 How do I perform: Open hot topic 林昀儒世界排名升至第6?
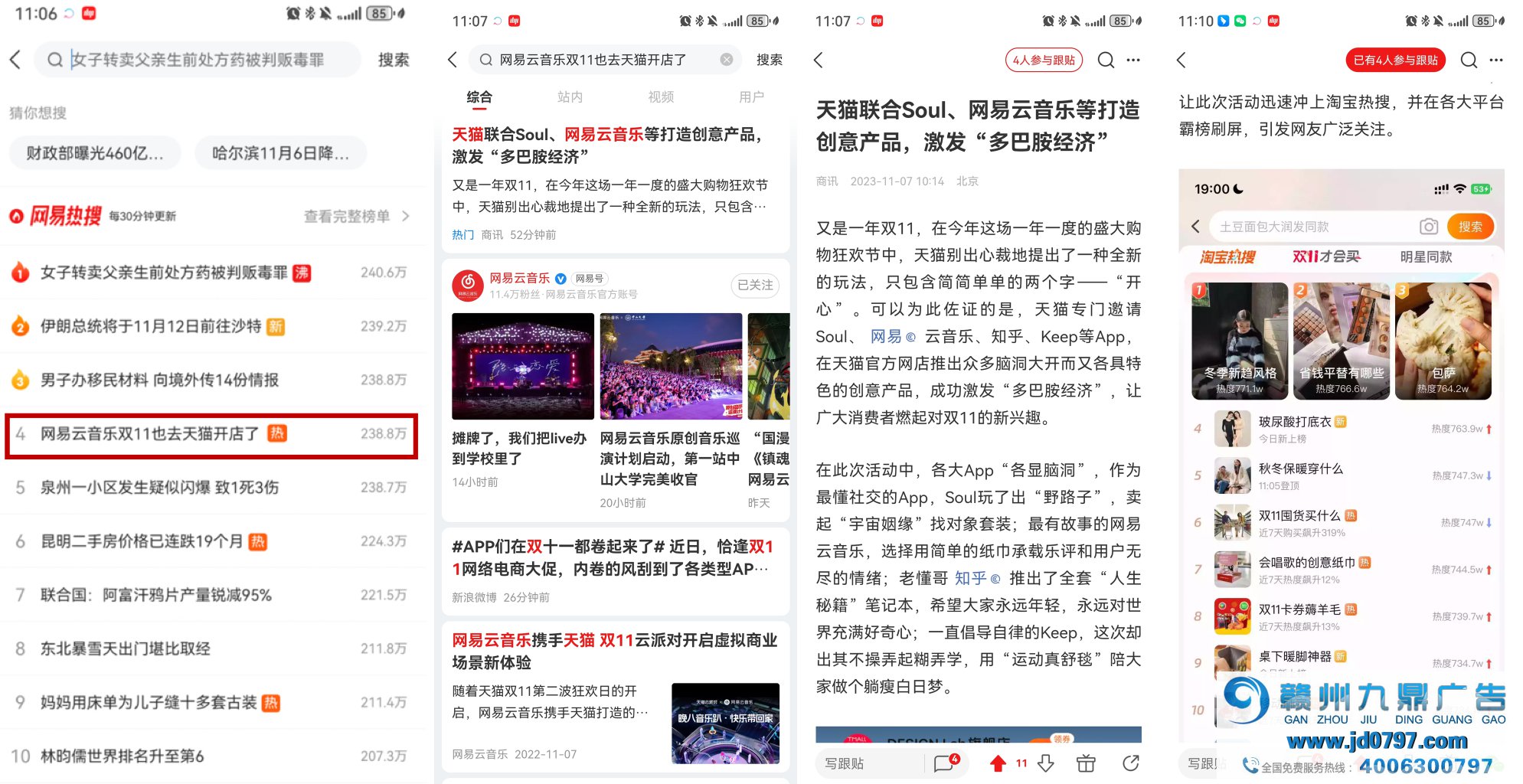(211, 756)
